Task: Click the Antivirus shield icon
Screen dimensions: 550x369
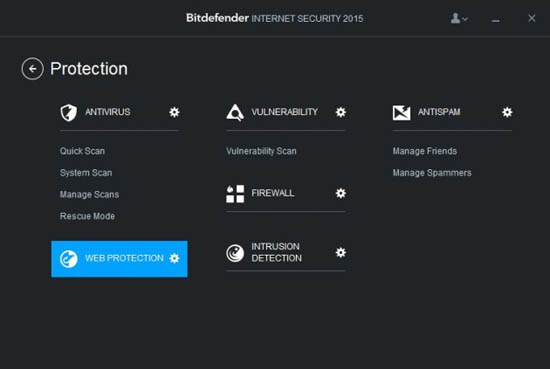Action: 68,113
